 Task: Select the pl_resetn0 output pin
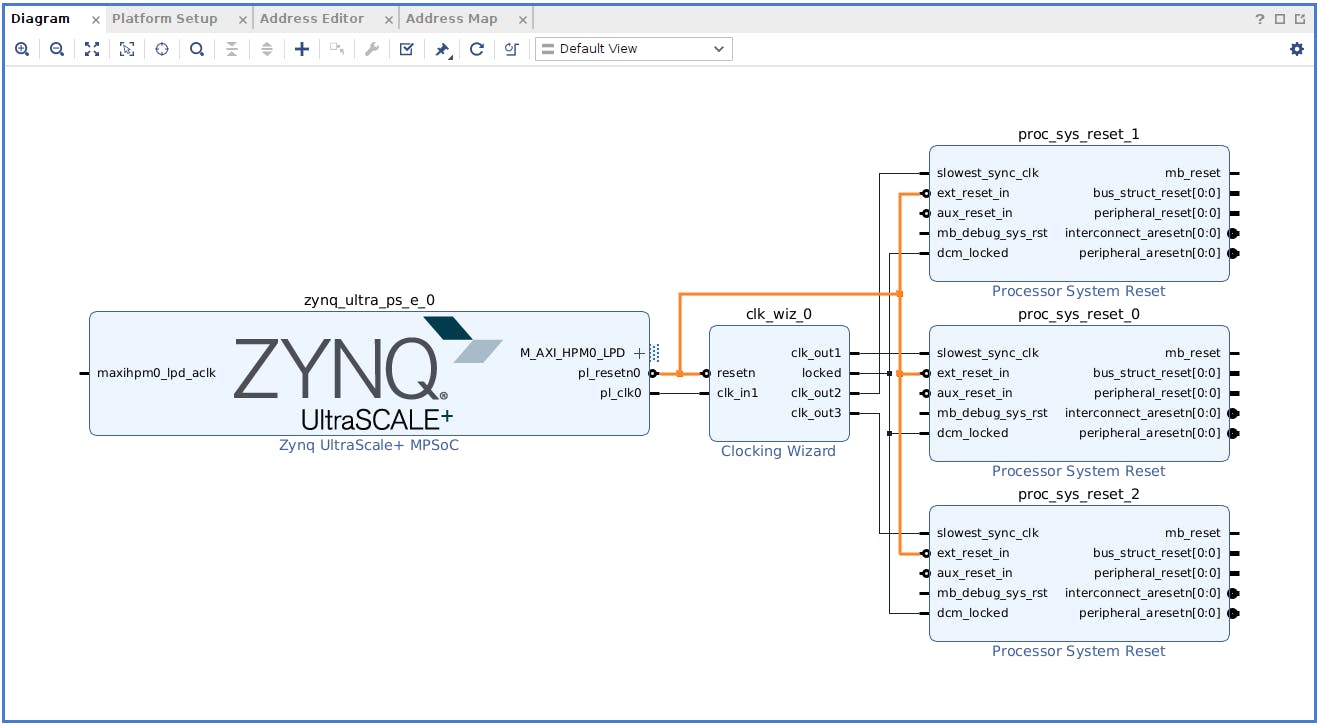(x=608, y=373)
